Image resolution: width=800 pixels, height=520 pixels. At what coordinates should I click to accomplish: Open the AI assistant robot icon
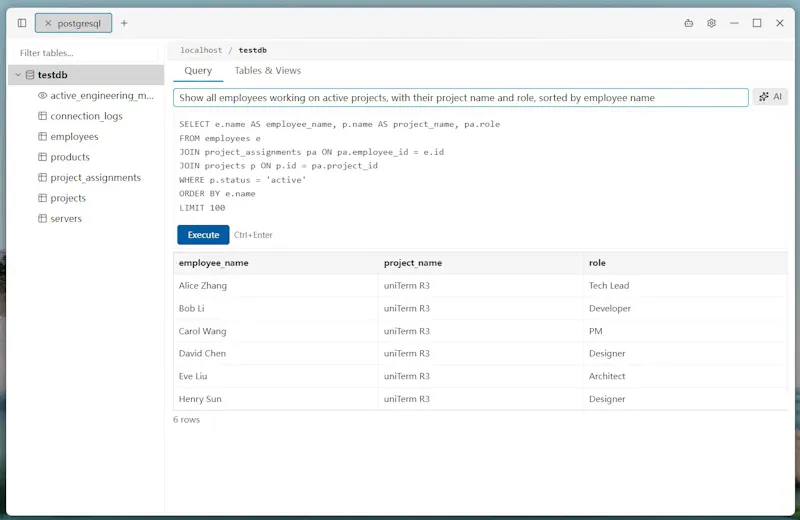(x=689, y=23)
